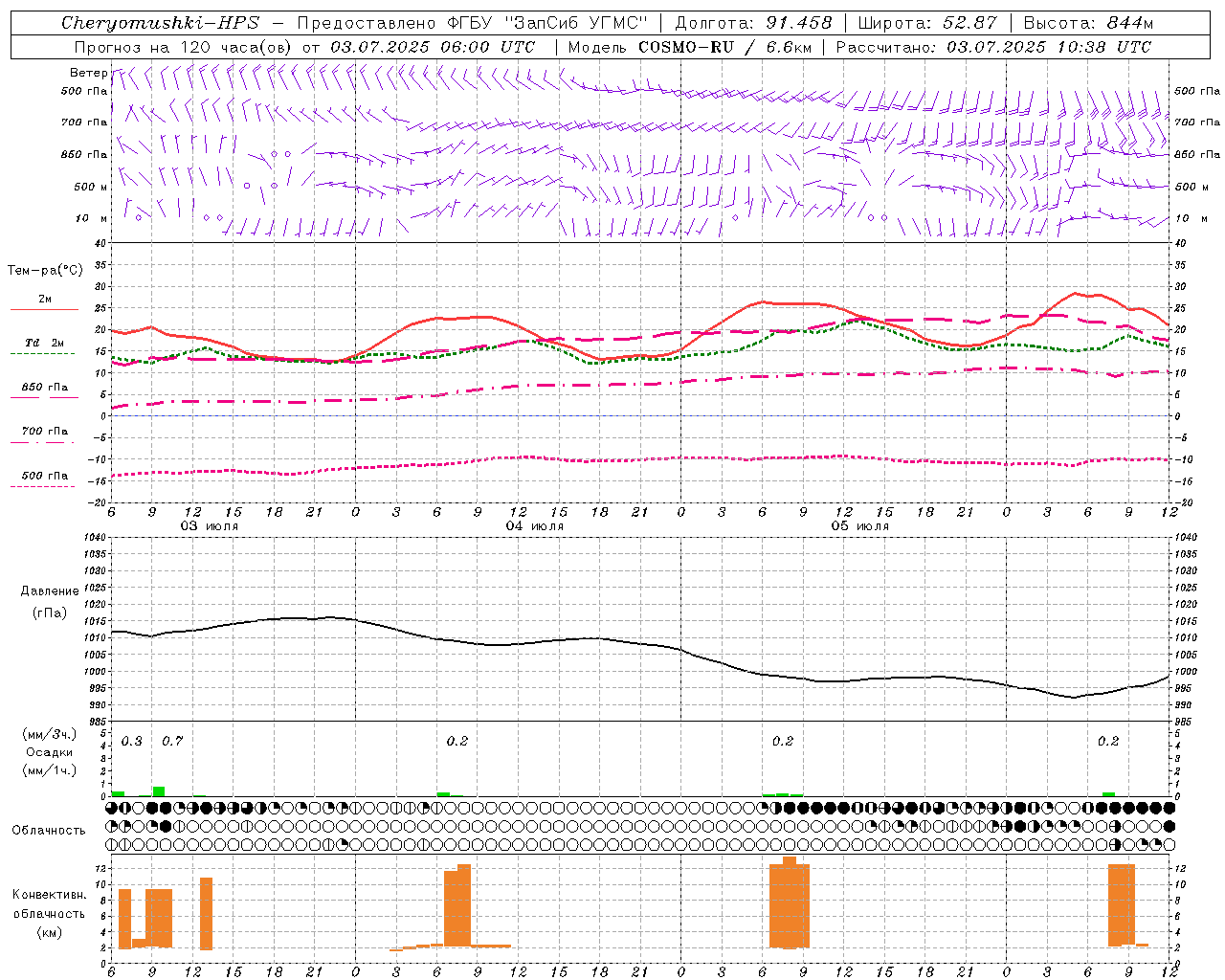Screen dimensions: 1225x980
Task: Click the "0.3" precipitation amount value
Action: (x=131, y=742)
